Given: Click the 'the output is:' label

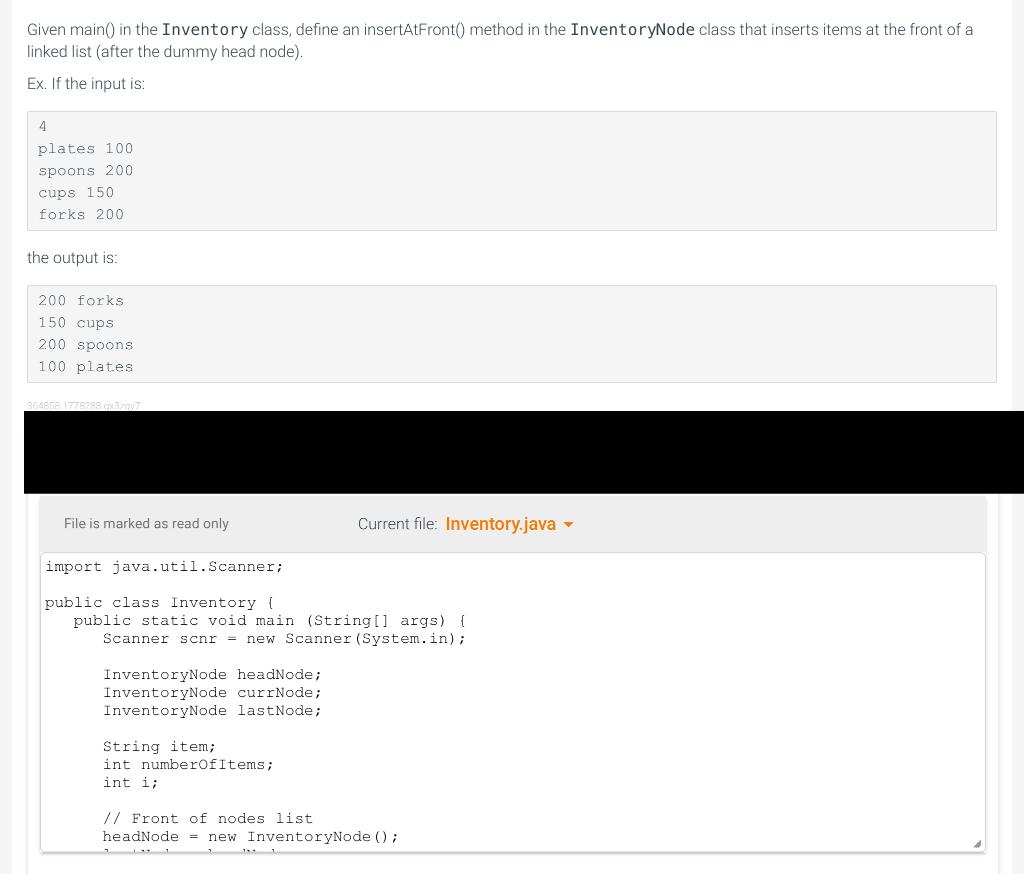Looking at the screenshot, I should click(72, 258).
